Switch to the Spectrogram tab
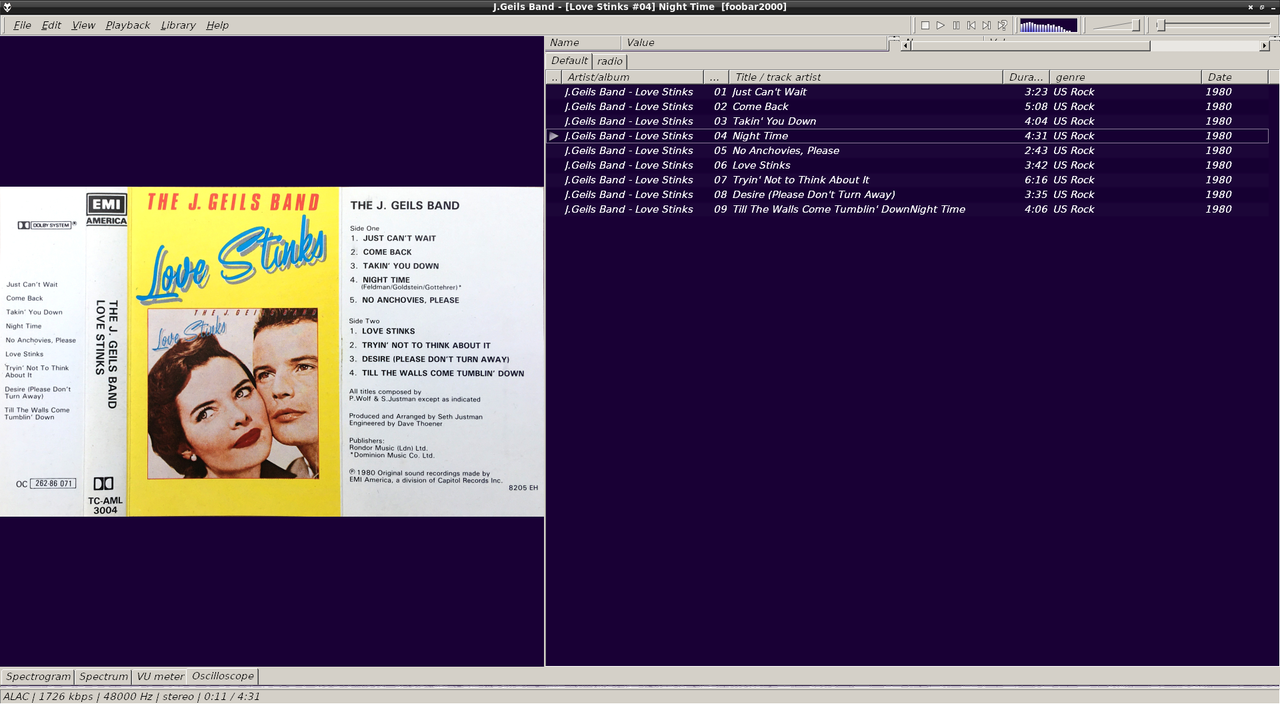1280x704 pixels. 38,676
